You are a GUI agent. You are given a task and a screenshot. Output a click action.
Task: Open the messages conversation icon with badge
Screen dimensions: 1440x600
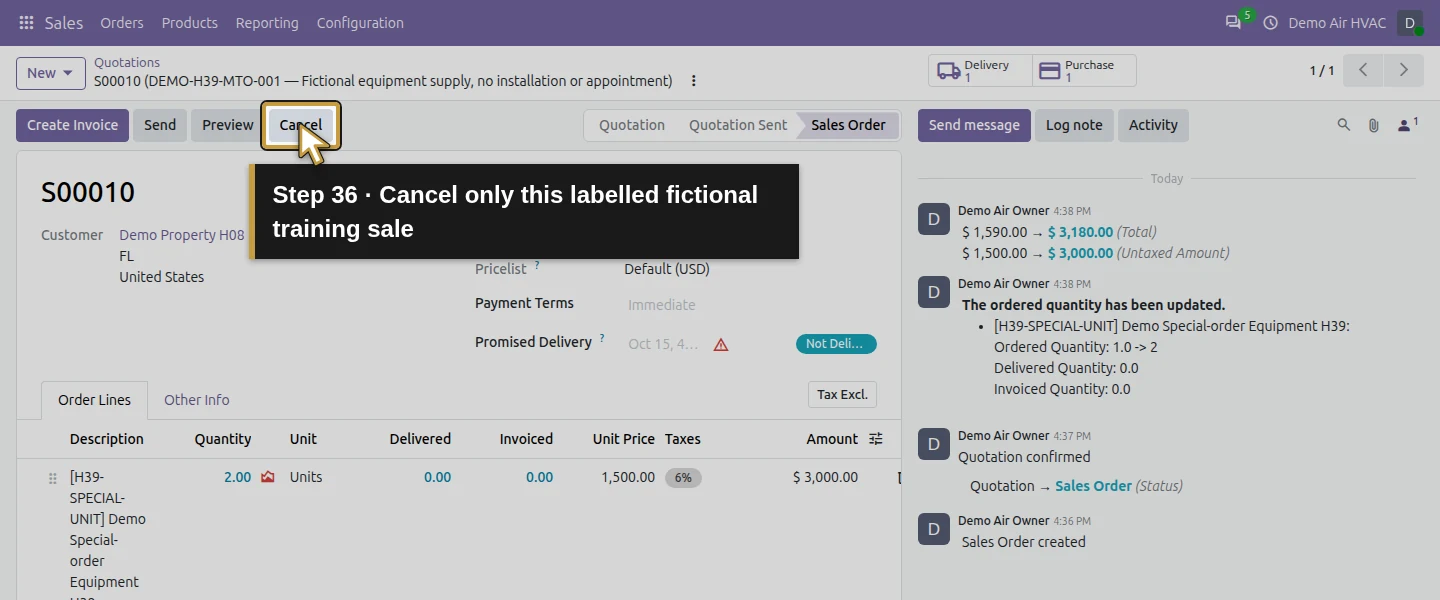(x=1233, y=22)
